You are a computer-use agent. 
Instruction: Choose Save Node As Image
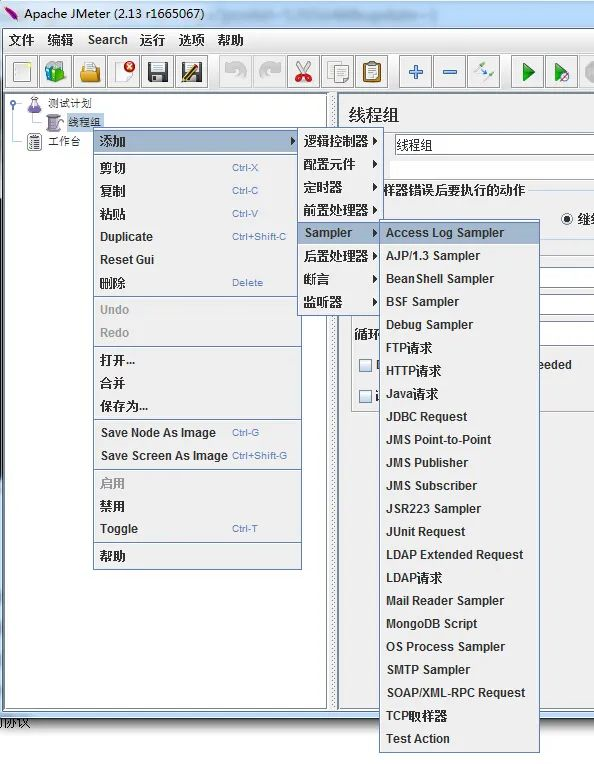[197, 433]
